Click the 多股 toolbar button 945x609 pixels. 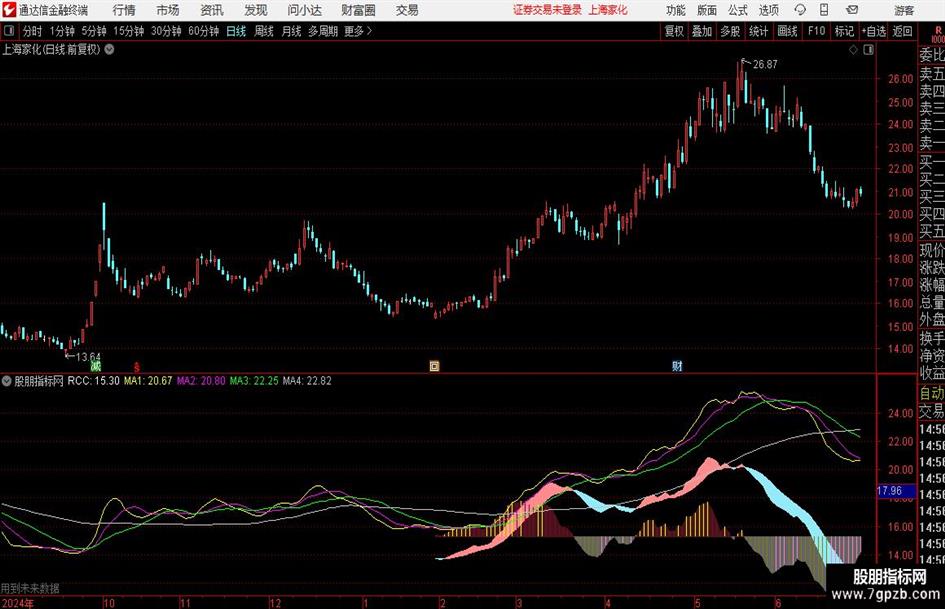coord(730,31)
